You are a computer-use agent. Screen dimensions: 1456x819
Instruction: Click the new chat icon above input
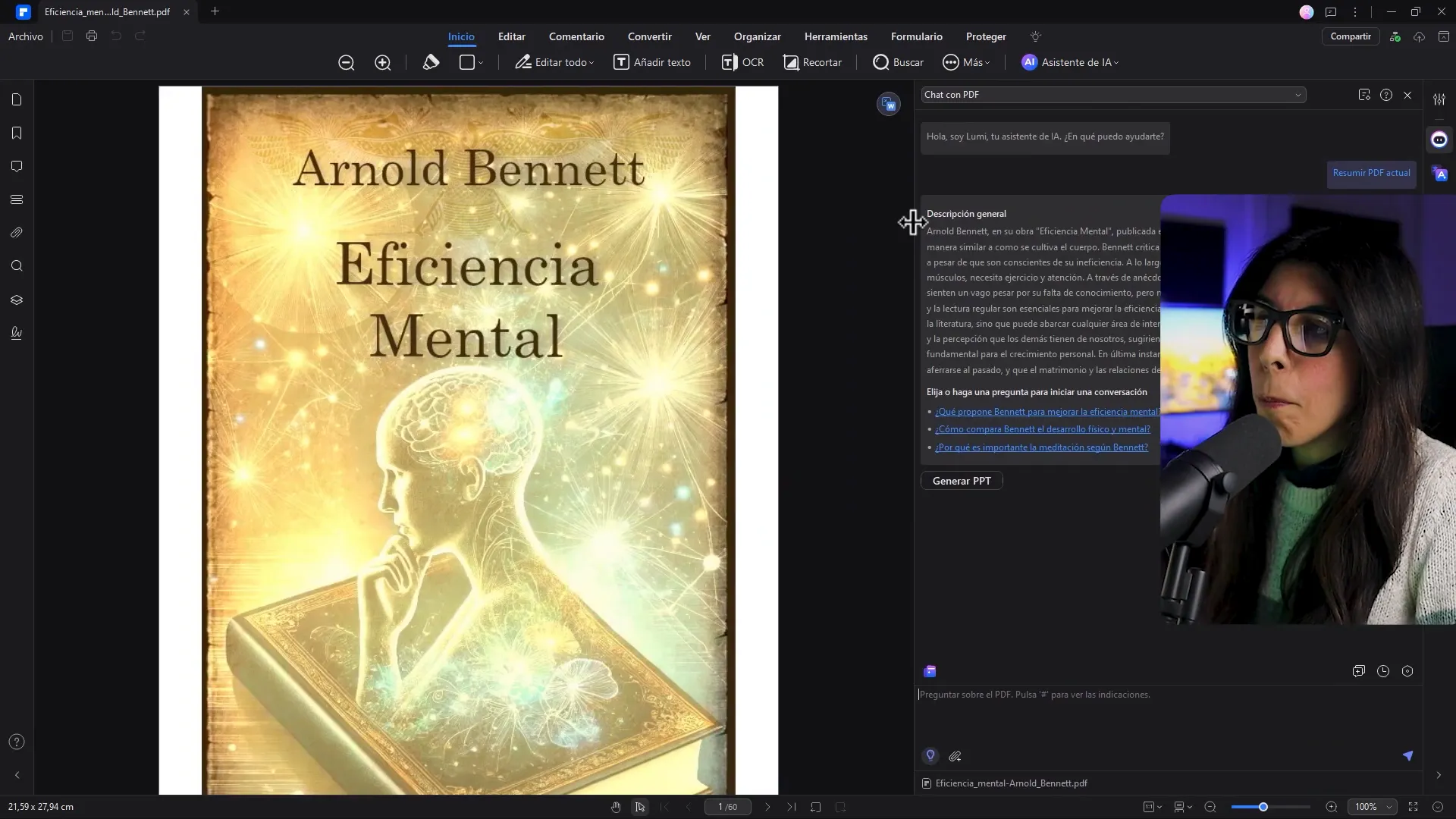[x=1359, y=671]
